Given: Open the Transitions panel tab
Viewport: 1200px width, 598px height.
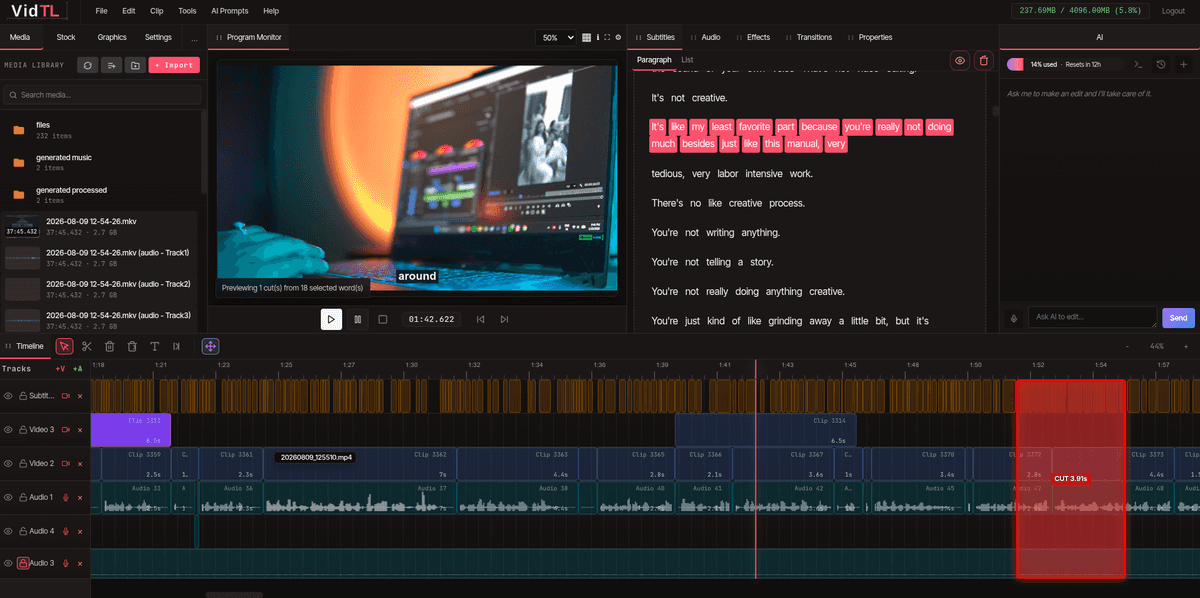Looking at the screenshot, I should pos(814,37).
